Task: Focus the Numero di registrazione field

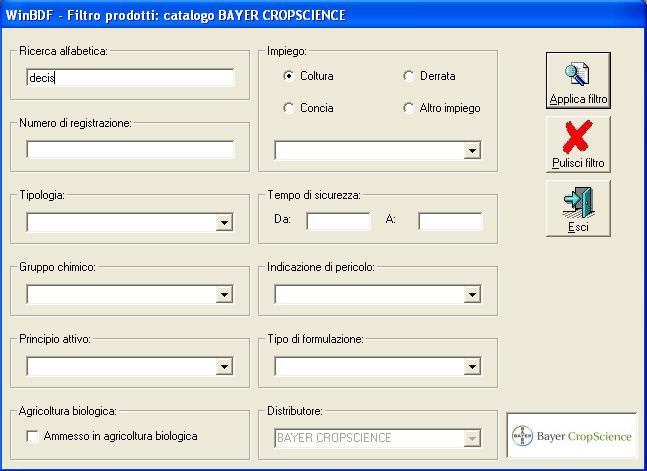Action: point(130,149)
